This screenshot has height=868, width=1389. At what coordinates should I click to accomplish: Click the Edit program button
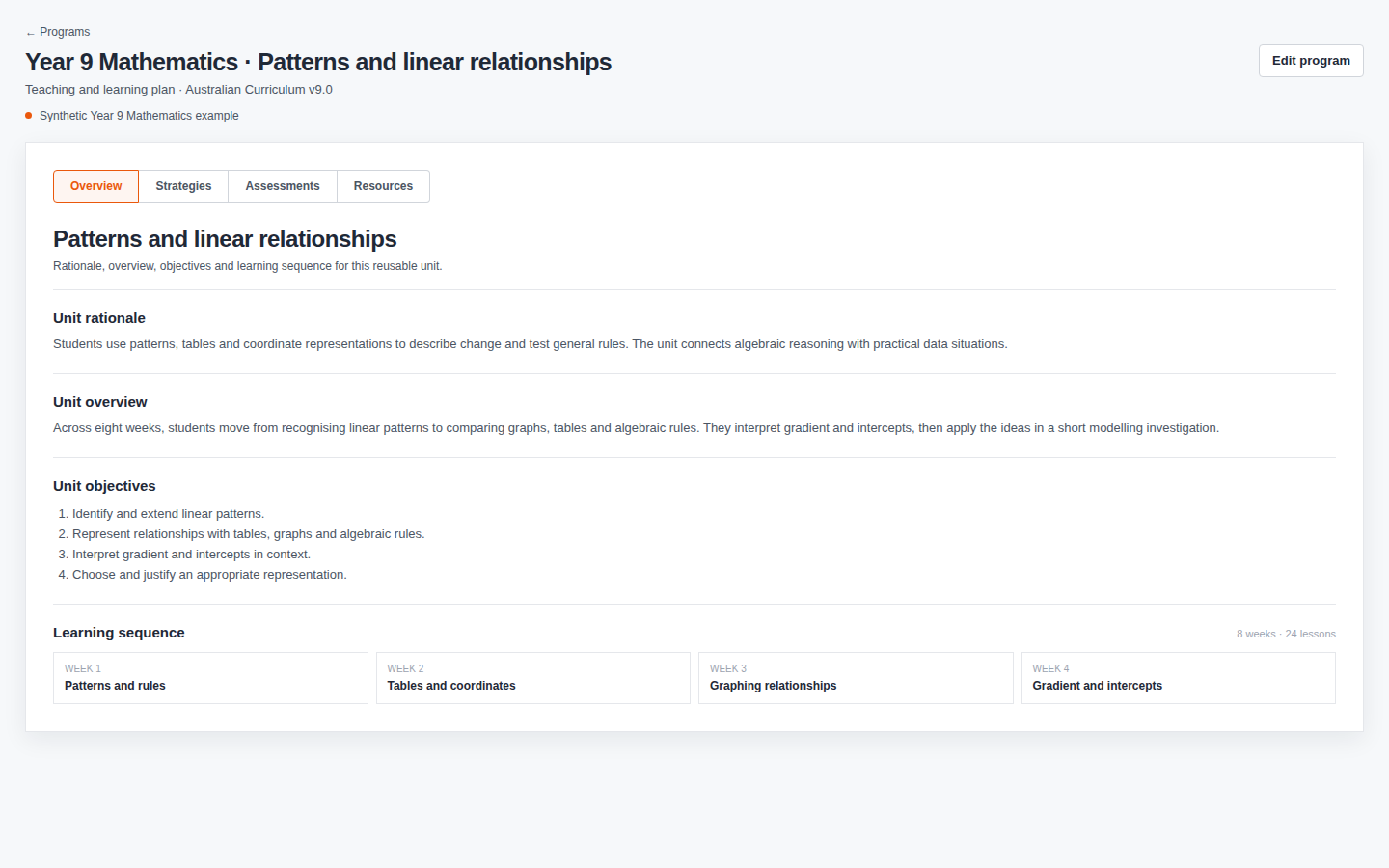[1311, 61]
